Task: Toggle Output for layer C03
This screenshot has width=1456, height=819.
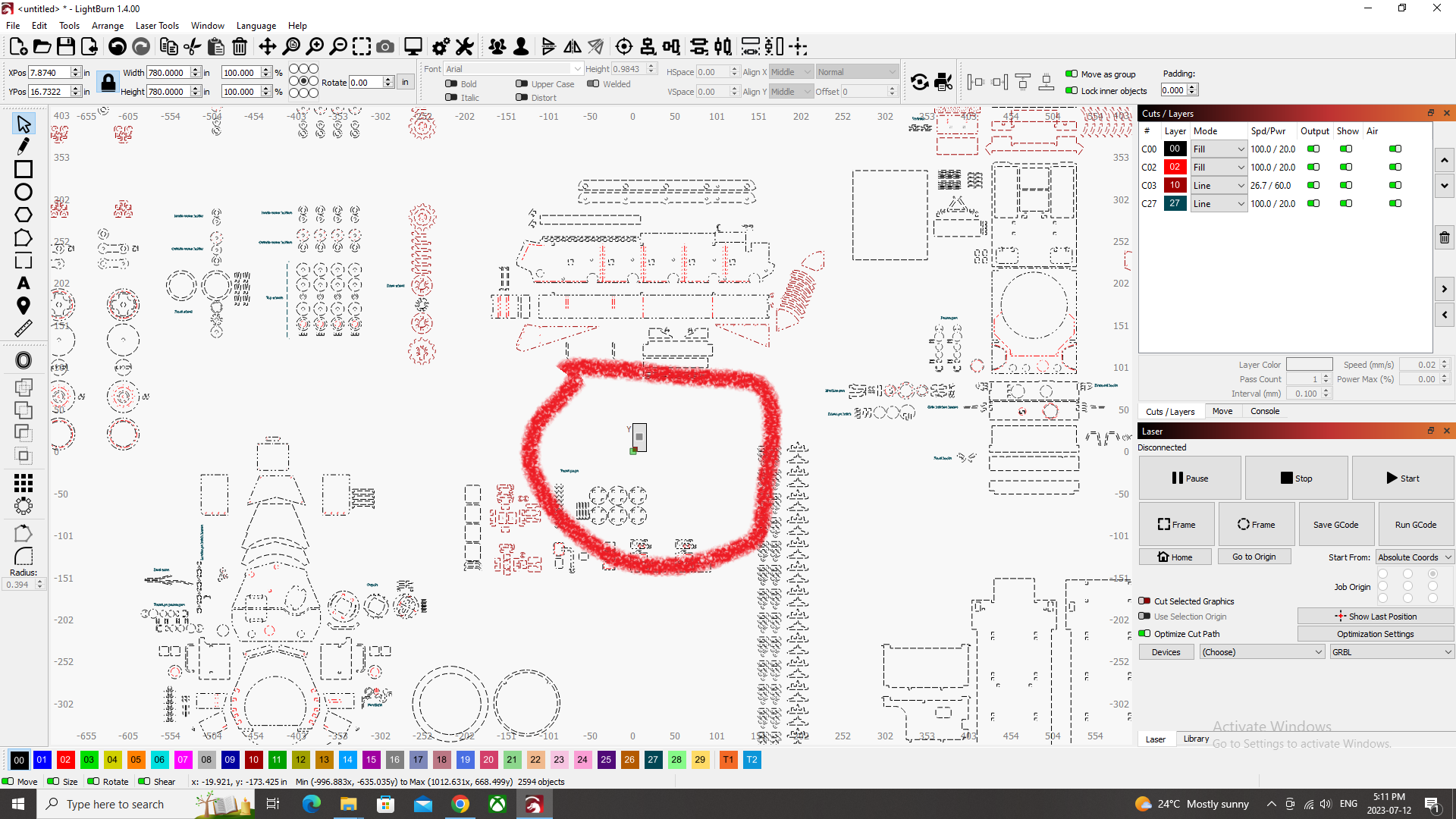Action: pos(1313,185)
